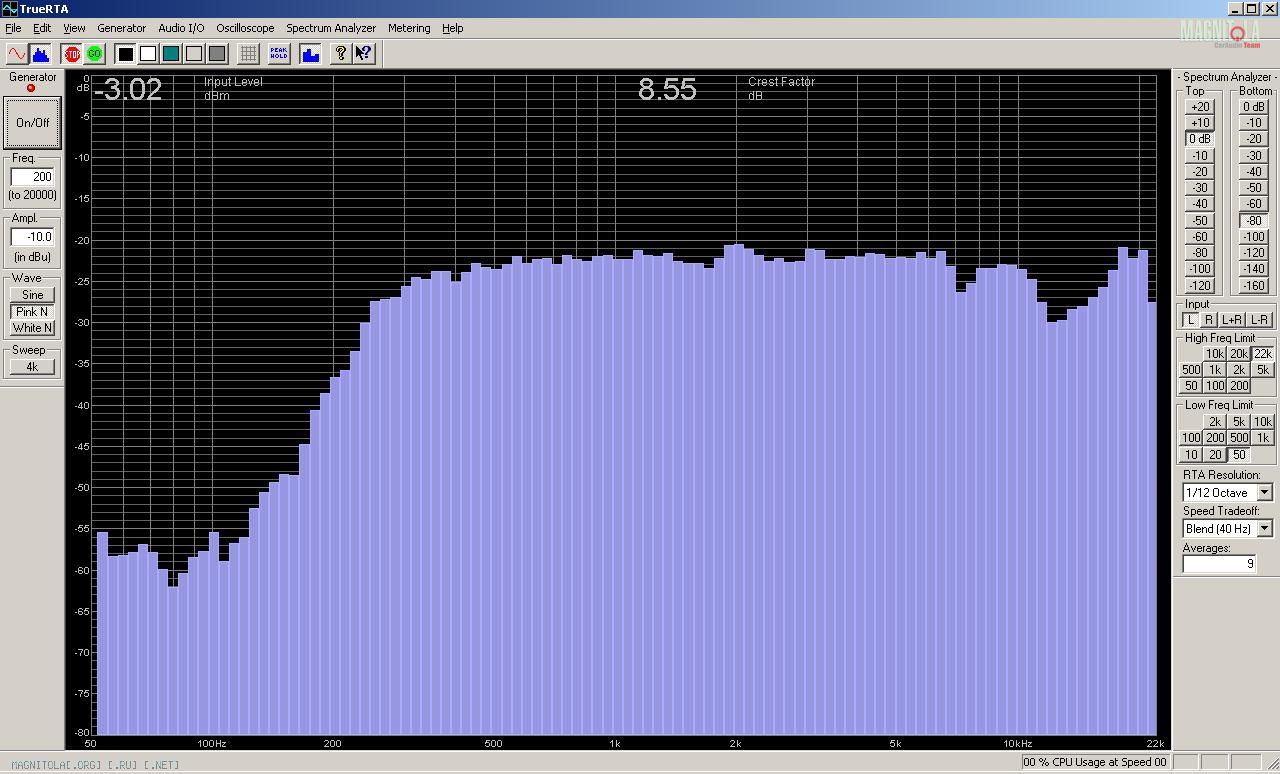This screenshot has width=1280, height=774.
Task: Click the Ampl. input field
Action: coord(32,237)
